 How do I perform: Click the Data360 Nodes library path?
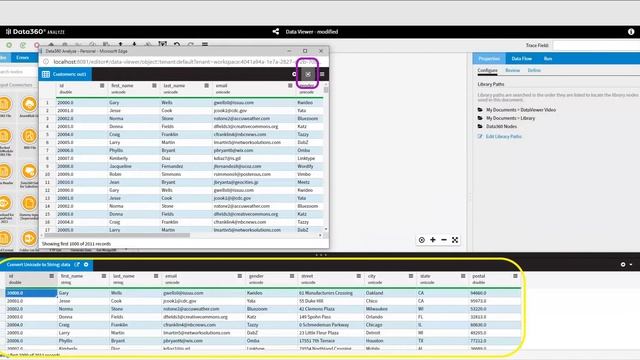[501, 126]
